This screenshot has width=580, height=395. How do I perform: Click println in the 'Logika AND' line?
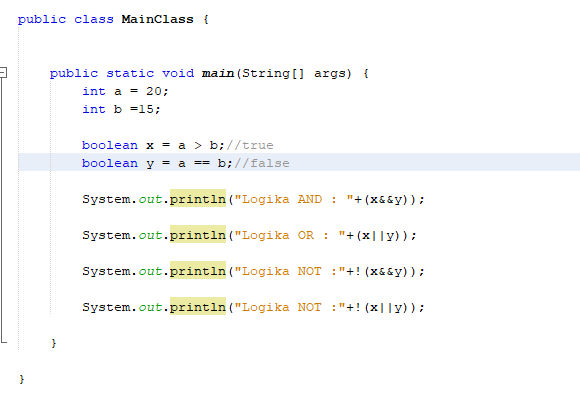point(198,199)
